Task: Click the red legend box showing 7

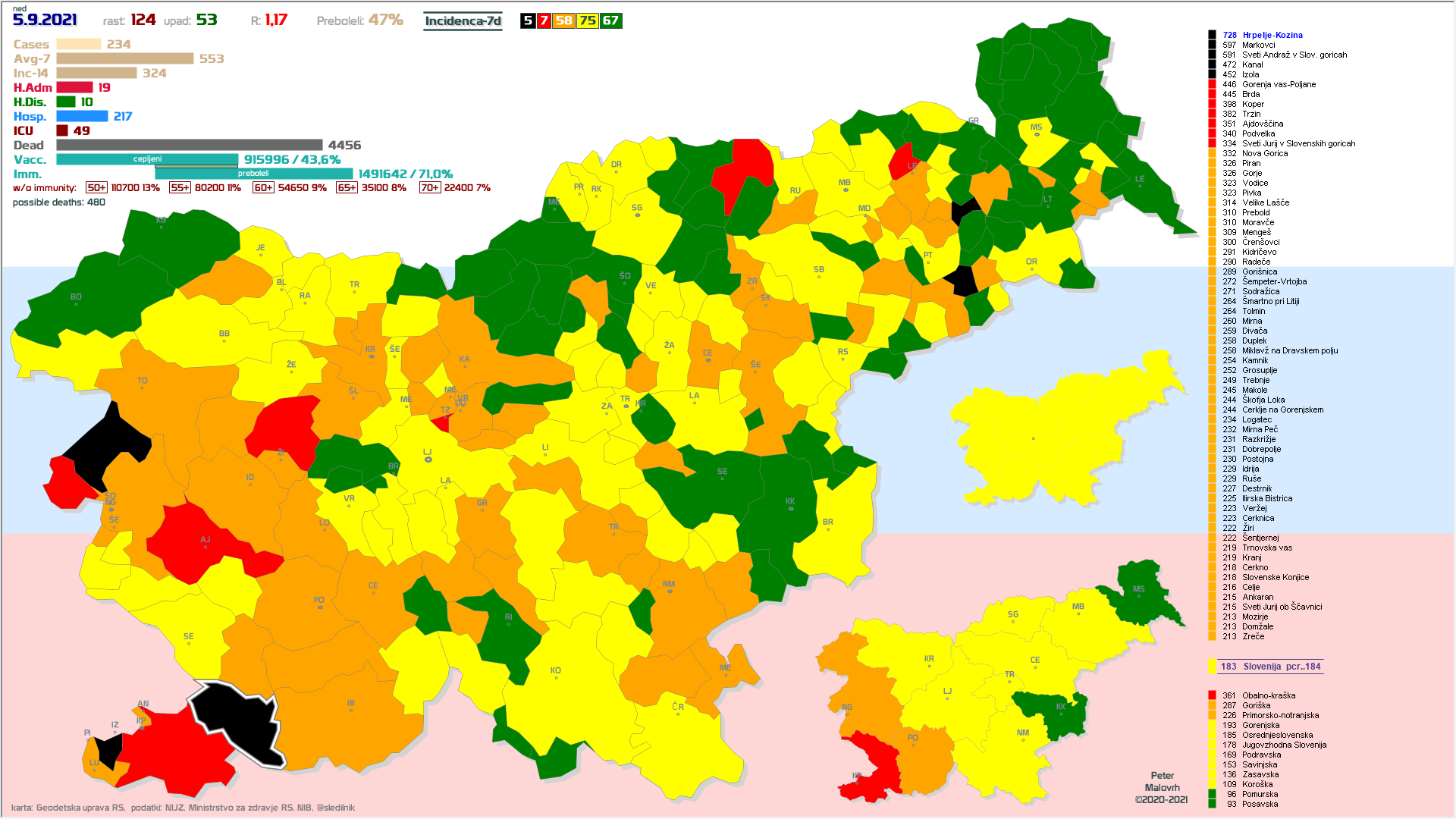Action: tap(544, 21)
